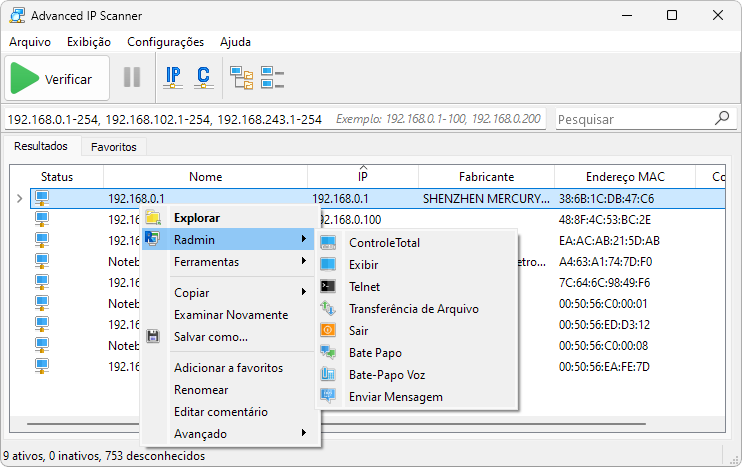
Task: Open the Copiar submenu
Action: (191, 292)
